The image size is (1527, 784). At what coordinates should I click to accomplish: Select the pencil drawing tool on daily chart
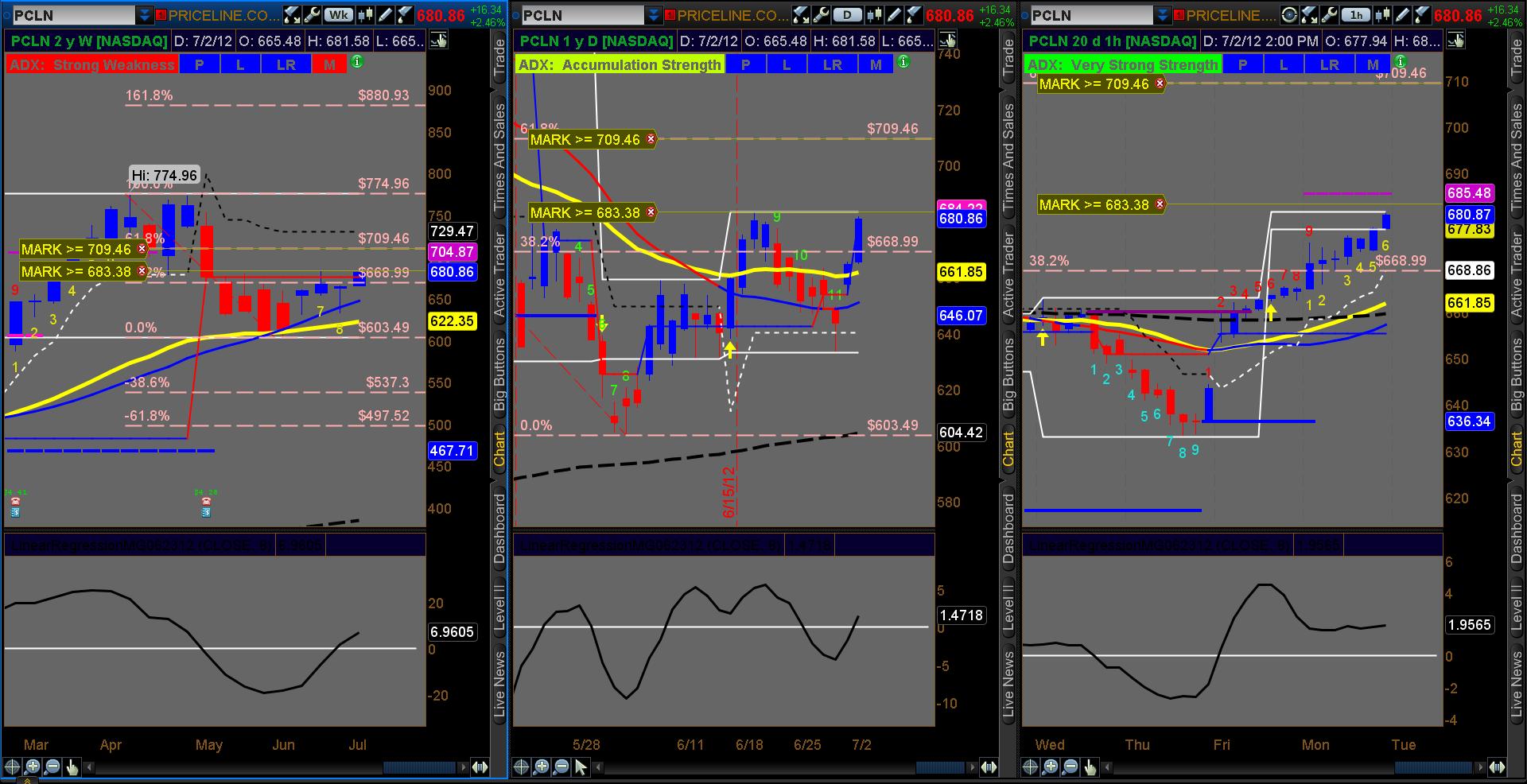(x=895, y=14)
